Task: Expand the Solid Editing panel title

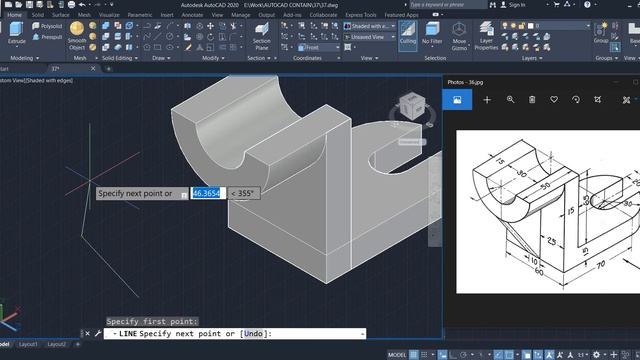Action: 120,58
